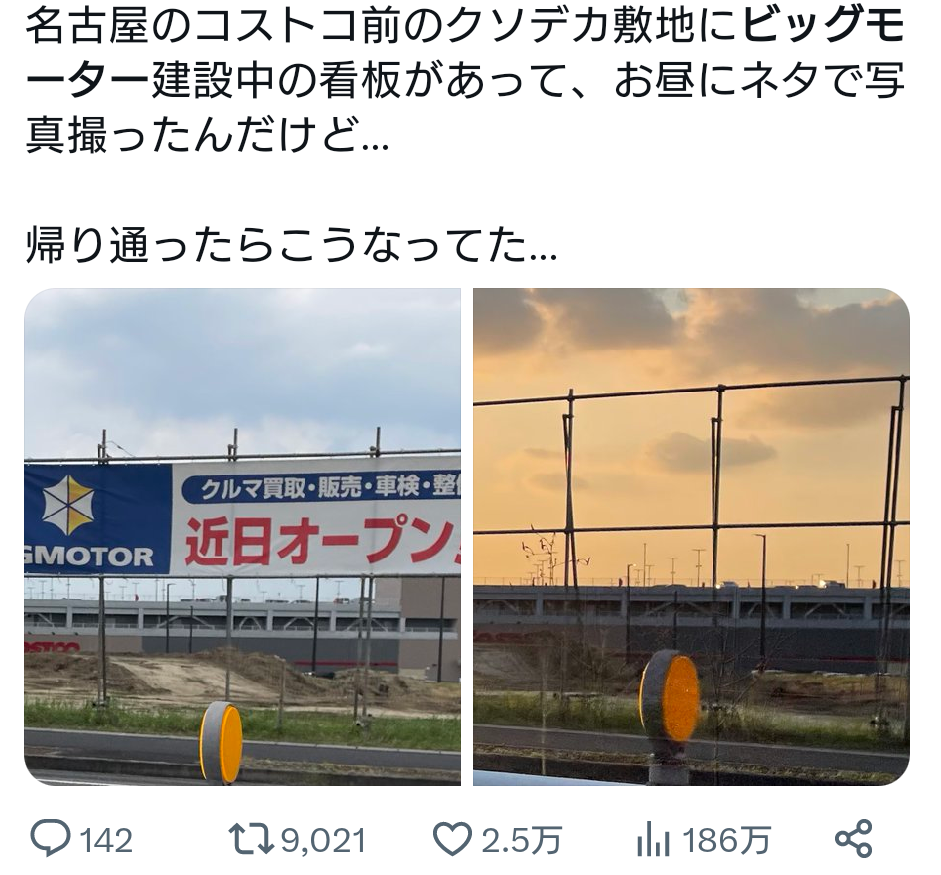Click the orange reflector in right photo
The image size is (941, 875).
[x=670, y=698]
